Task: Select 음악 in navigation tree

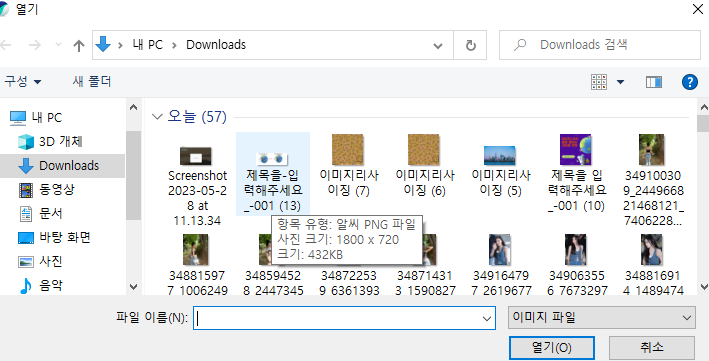Action: coord(51,285)
